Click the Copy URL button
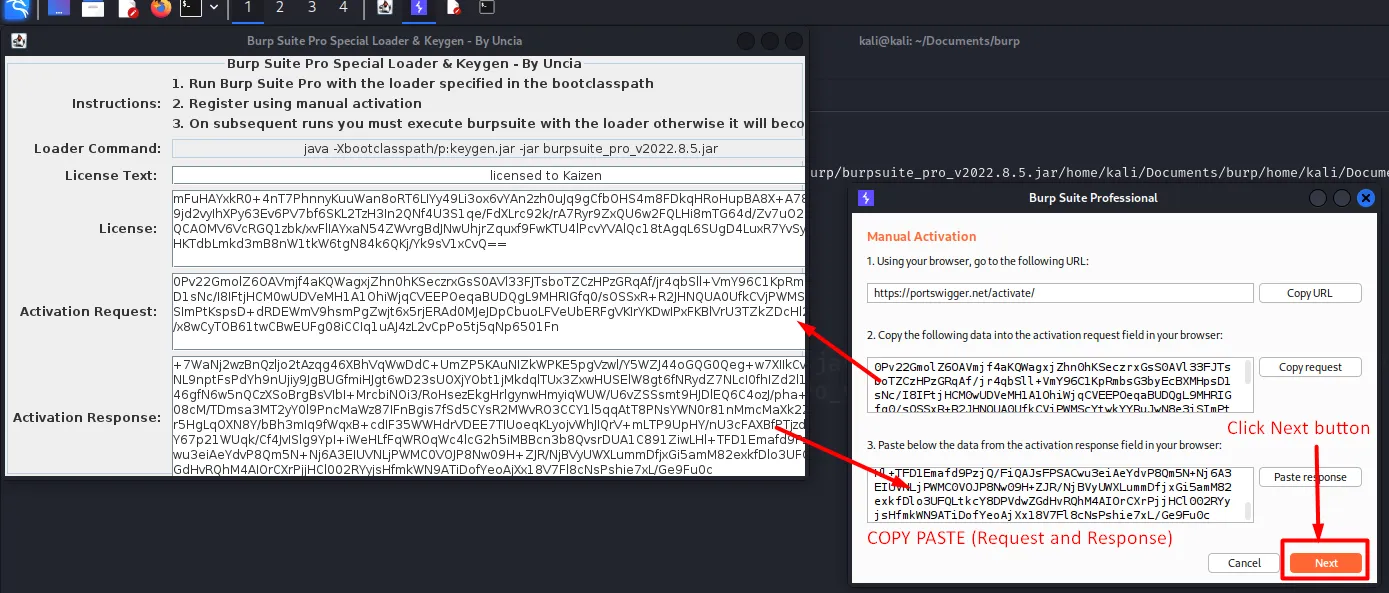Screen dimensions: 1389x593 [1310, 293]
